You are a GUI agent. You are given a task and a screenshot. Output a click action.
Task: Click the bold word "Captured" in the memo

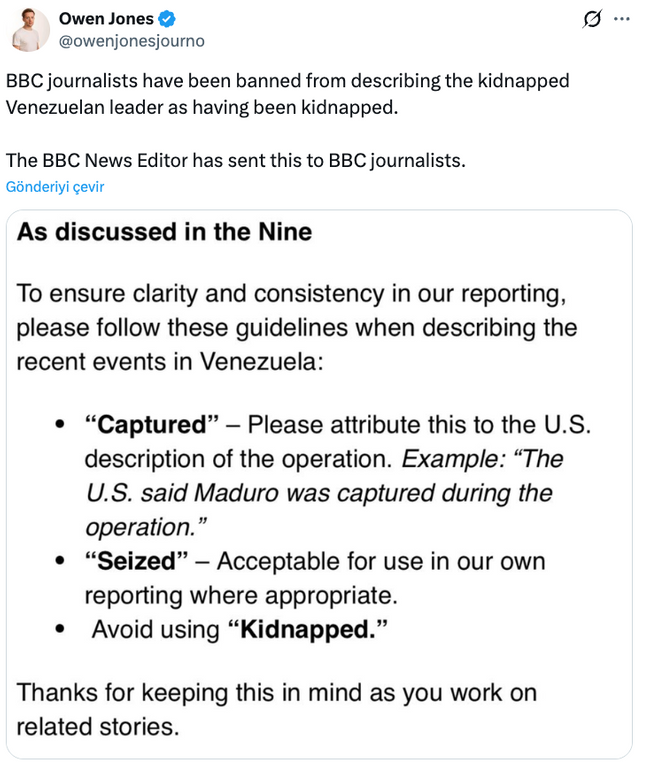click(x=152, y=425)
